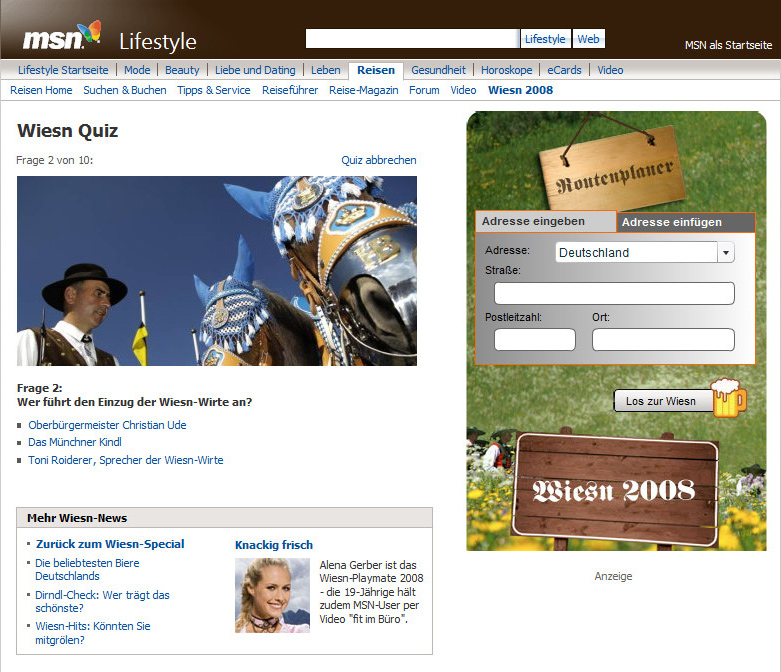Open Knackig frisch headline
The image size is (781, 672).
[x=274, y=545]
